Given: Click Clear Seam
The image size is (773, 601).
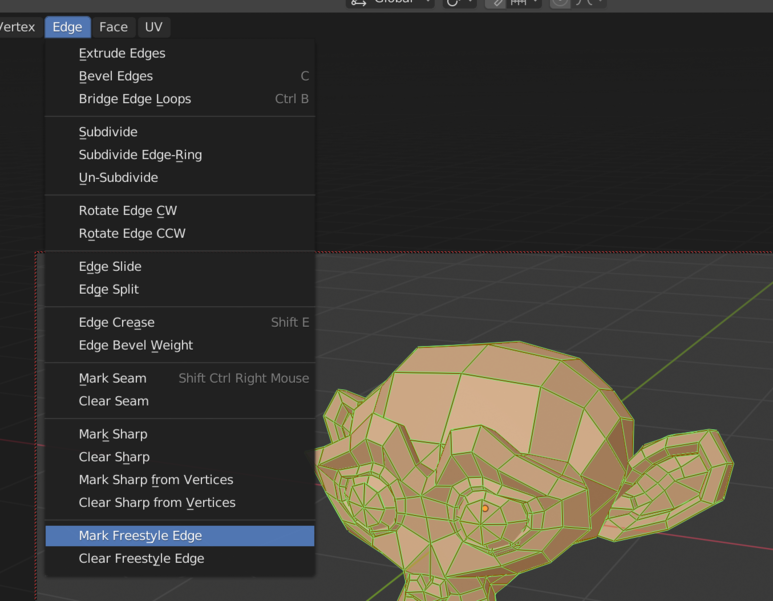Looking at the screenshot, I should pyautogui.click(x=180, y=401).
